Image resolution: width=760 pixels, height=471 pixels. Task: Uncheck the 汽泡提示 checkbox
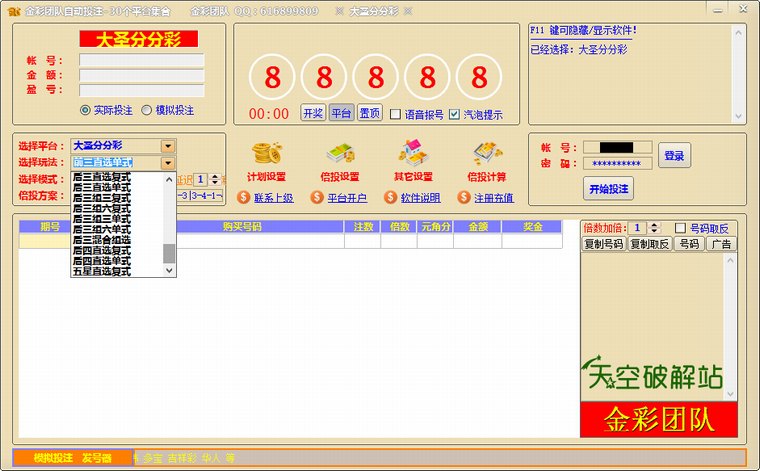pos(455,114)
